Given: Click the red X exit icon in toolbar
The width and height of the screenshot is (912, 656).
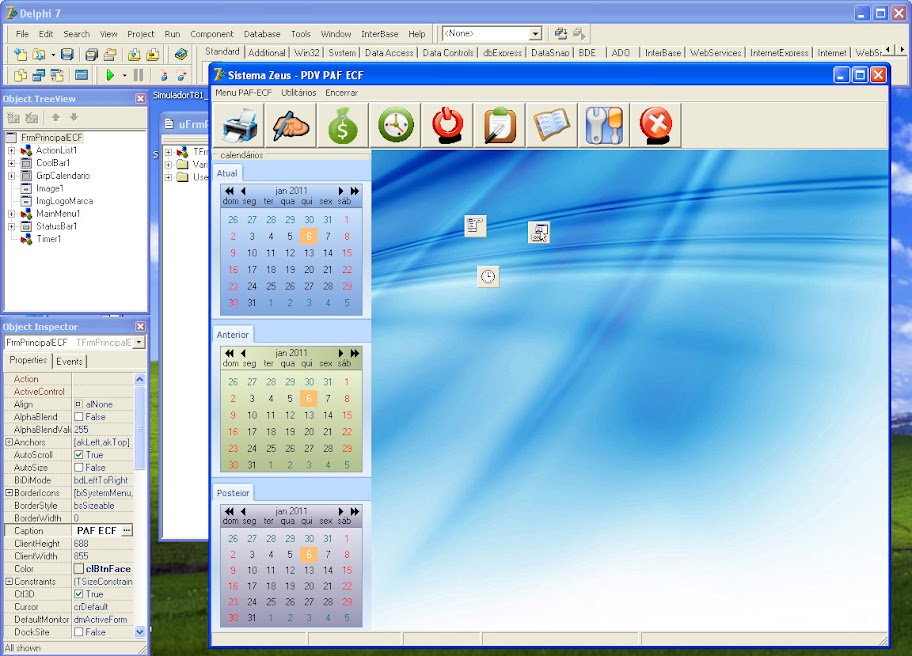Looking at the screenshot, I should point(656,125).
